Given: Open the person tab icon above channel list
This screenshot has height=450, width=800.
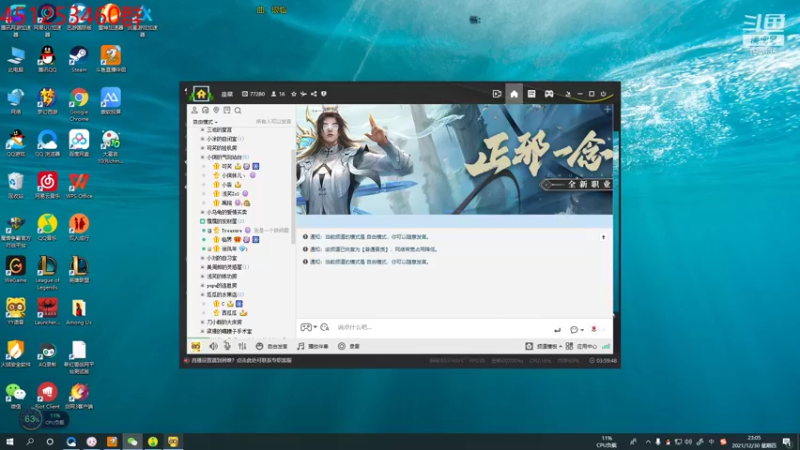Looking at the screenshot, I should point(194,110).
